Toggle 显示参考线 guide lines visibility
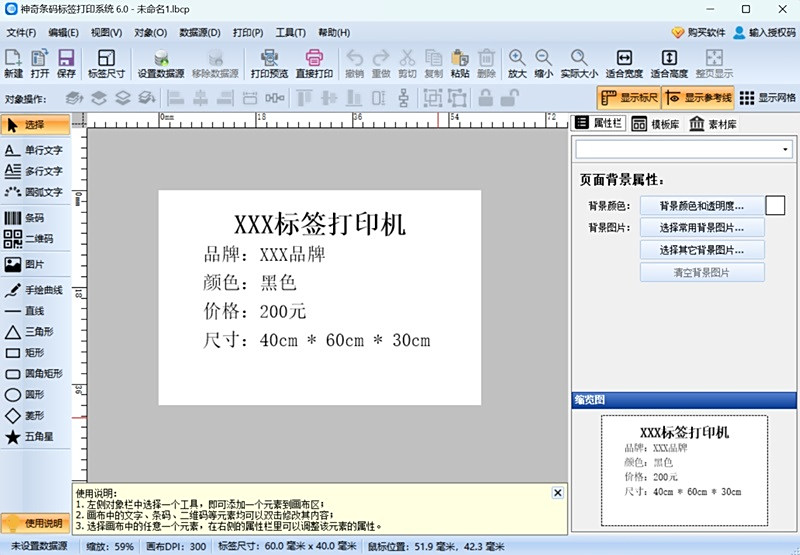Image resolution: width=800 pixels, height=555 pixels. [698, 98]
